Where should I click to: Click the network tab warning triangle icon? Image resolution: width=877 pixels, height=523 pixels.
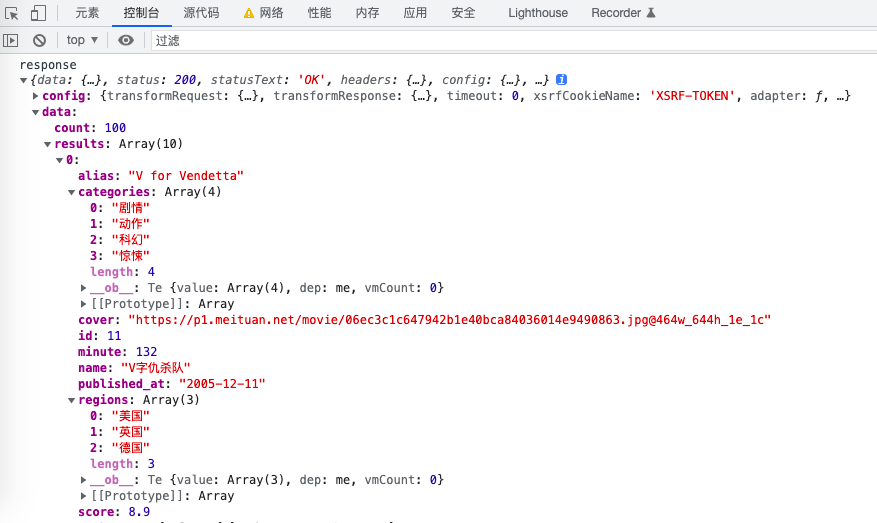click(249, 13)
